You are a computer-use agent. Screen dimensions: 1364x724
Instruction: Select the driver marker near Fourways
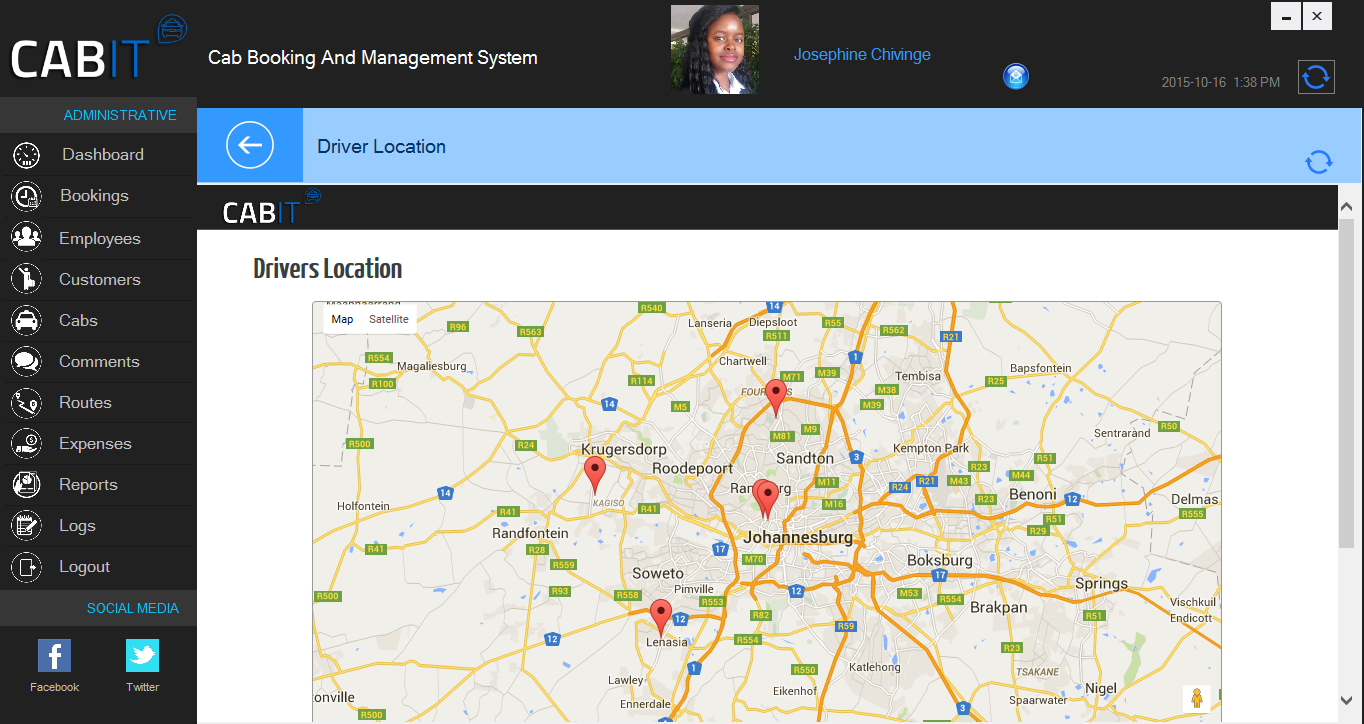point(776,398)
